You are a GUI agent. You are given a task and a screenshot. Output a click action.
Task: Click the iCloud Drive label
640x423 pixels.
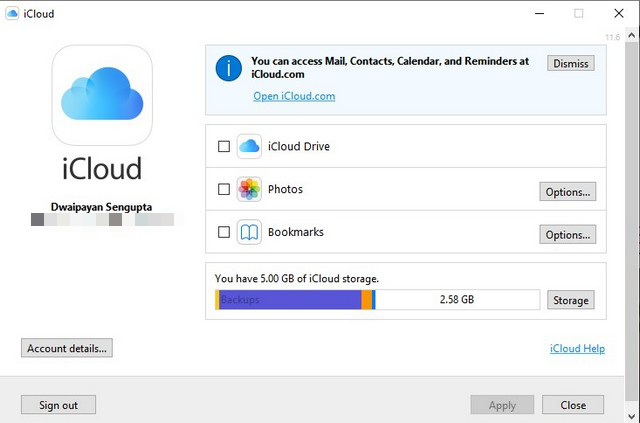[x=299, y=146]
